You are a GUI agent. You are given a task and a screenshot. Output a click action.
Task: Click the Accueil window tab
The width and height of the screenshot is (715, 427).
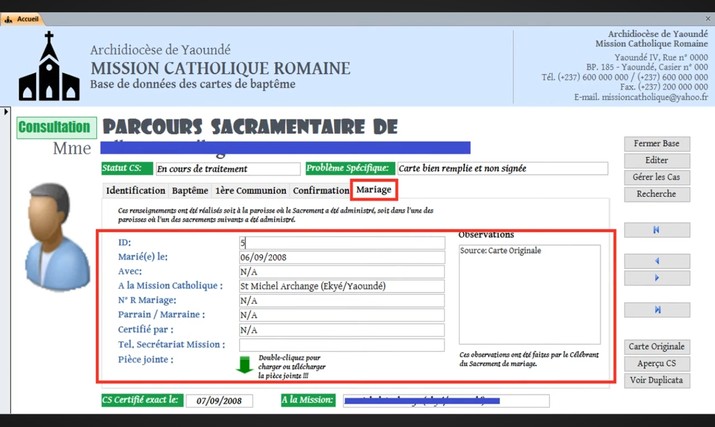pos(21,6)
